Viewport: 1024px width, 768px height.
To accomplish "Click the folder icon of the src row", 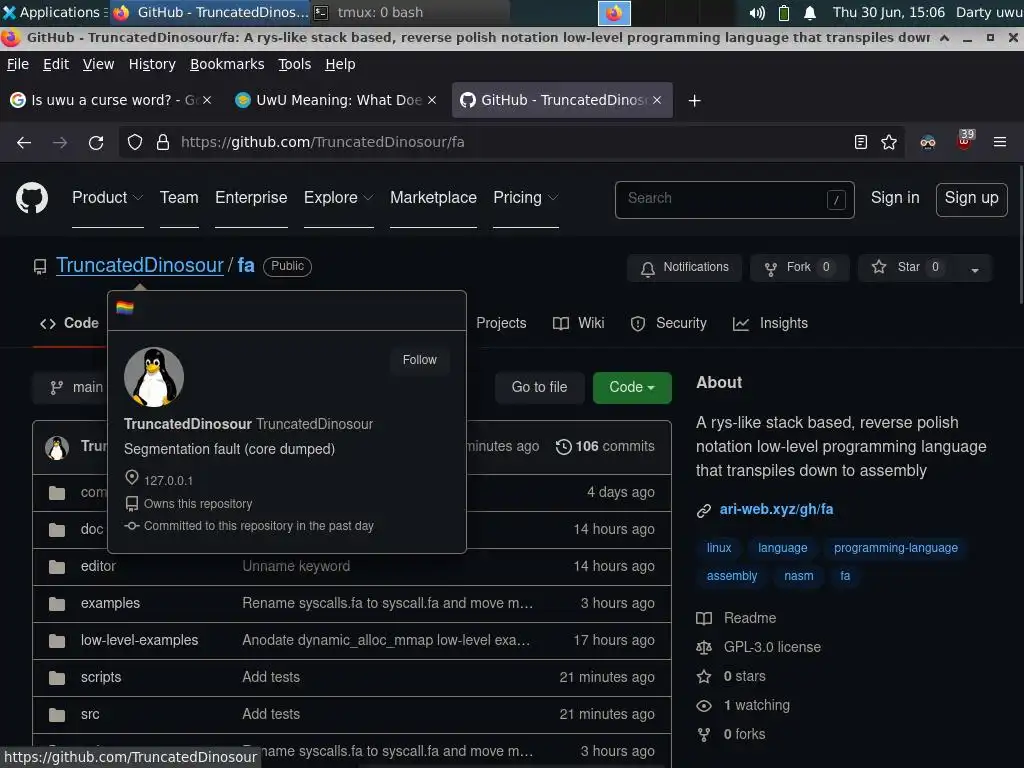I will [57, 714].
